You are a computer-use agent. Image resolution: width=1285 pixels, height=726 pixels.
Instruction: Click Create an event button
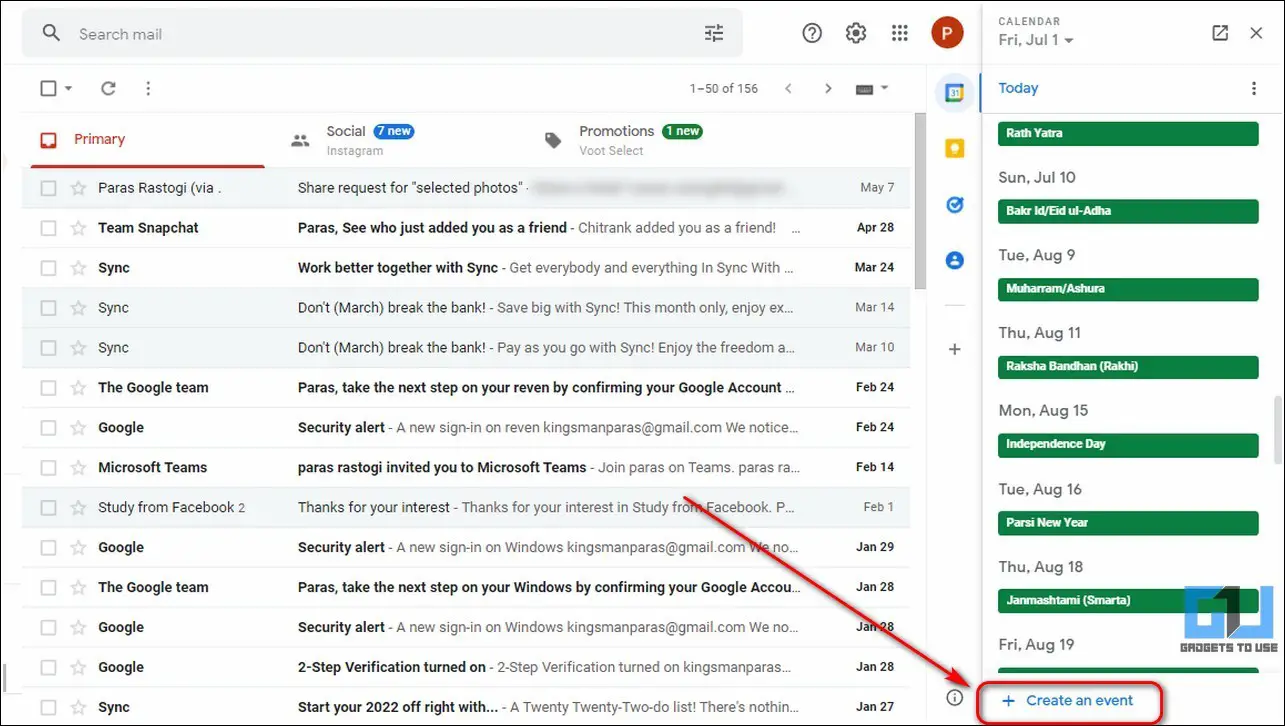click(x=1068, y=701)
